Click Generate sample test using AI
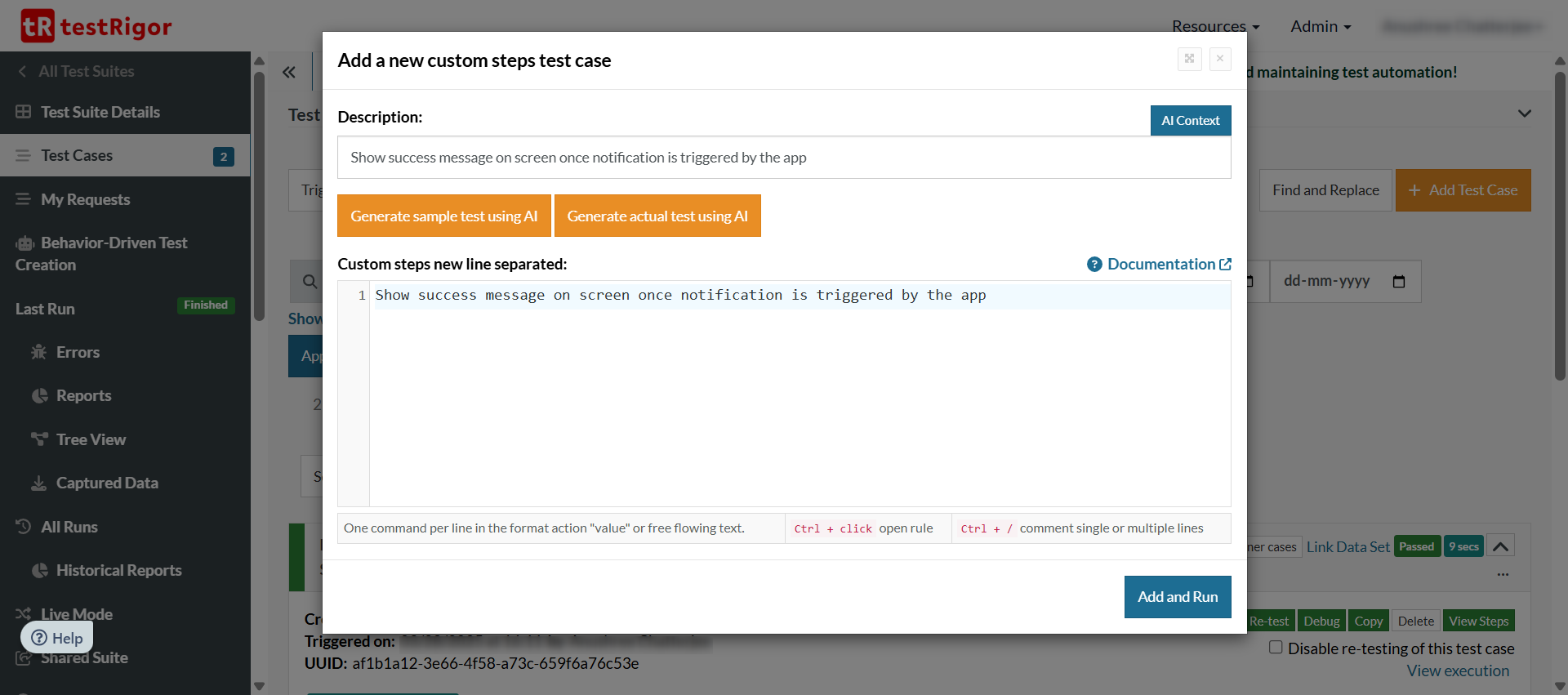The width and height of the screenshot is (1568, 695). [443, 216]
